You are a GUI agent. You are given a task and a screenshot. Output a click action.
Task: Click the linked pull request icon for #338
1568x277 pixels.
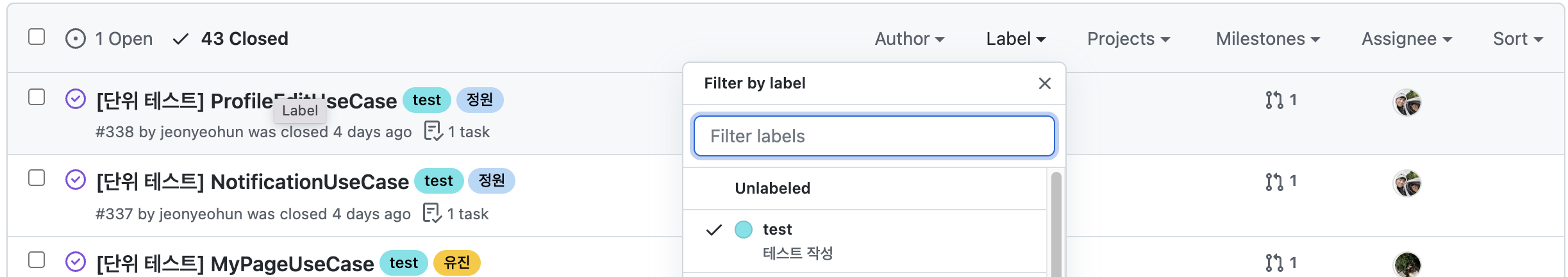click(1274, 100)
